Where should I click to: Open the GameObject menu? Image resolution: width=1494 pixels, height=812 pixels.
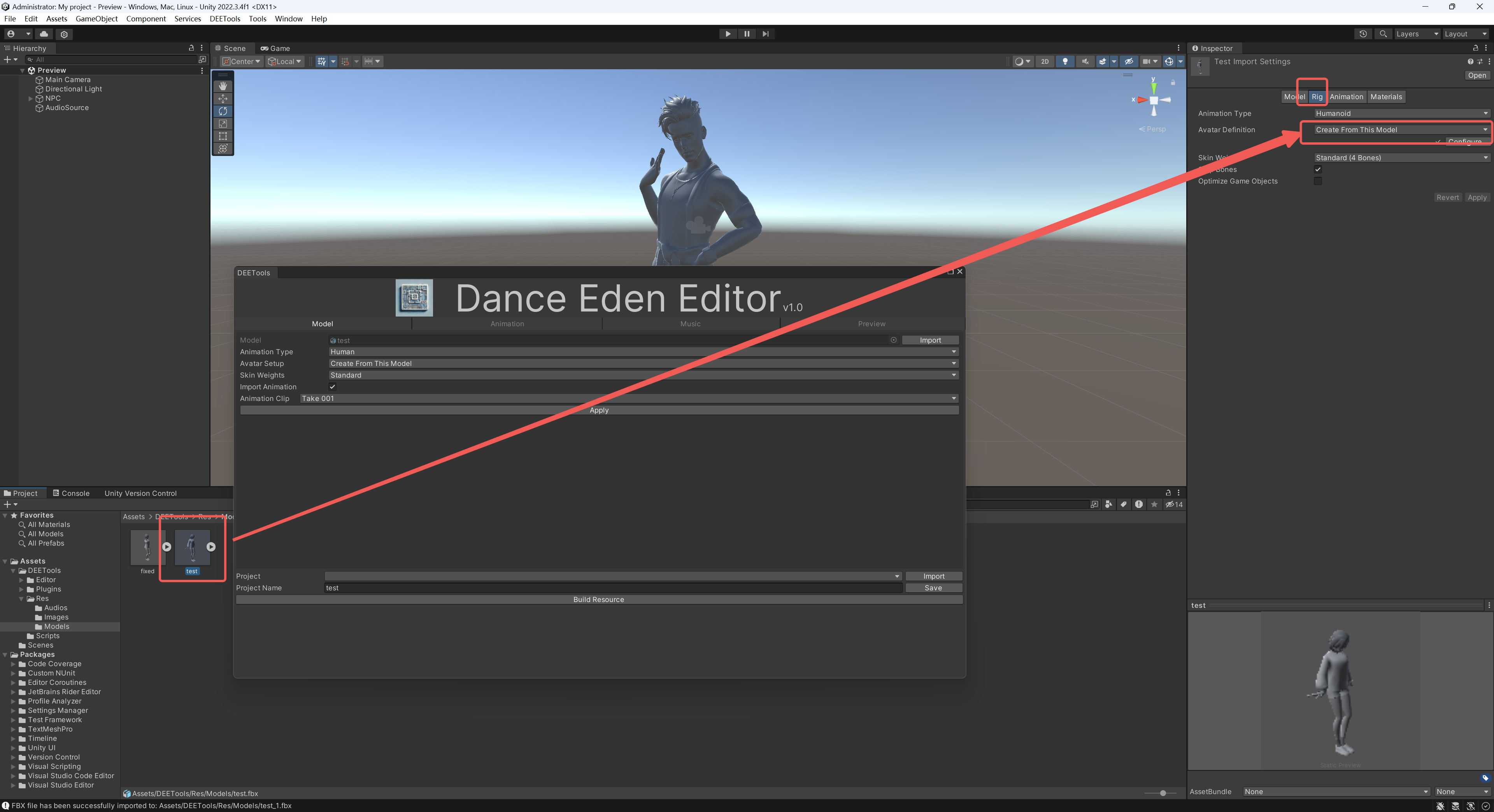point(96,19)
